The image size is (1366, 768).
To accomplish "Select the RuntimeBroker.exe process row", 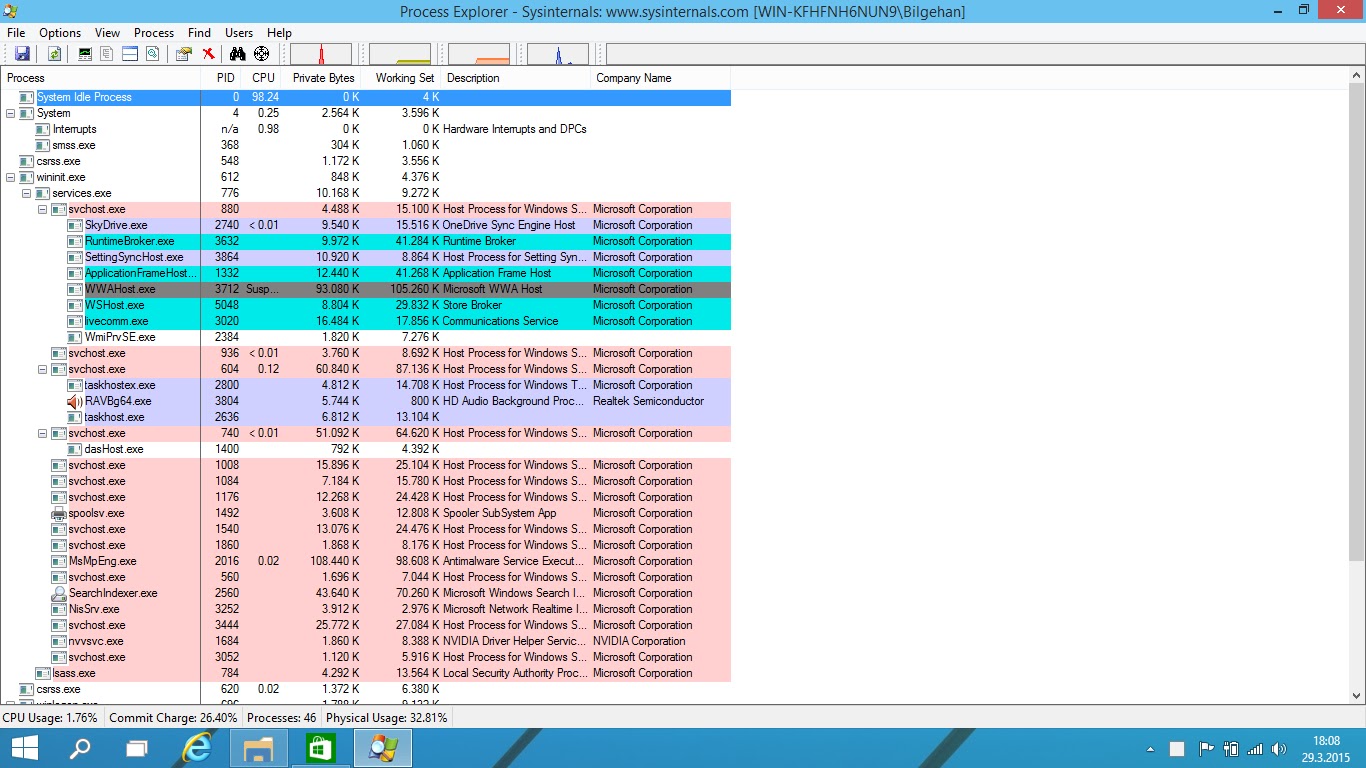I will click(x=366, y=241).
